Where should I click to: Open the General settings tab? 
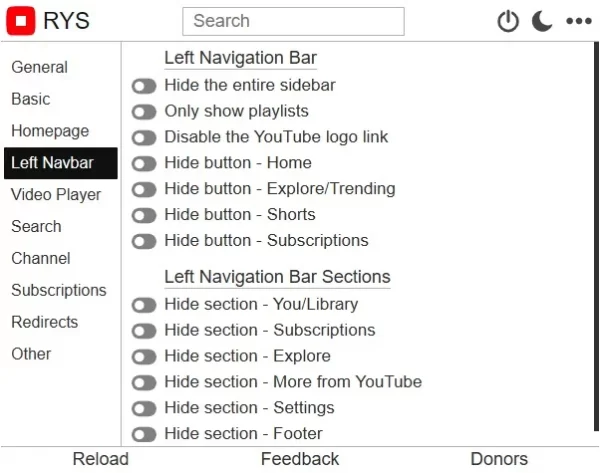pyautogui.click(x=61, y=67)
